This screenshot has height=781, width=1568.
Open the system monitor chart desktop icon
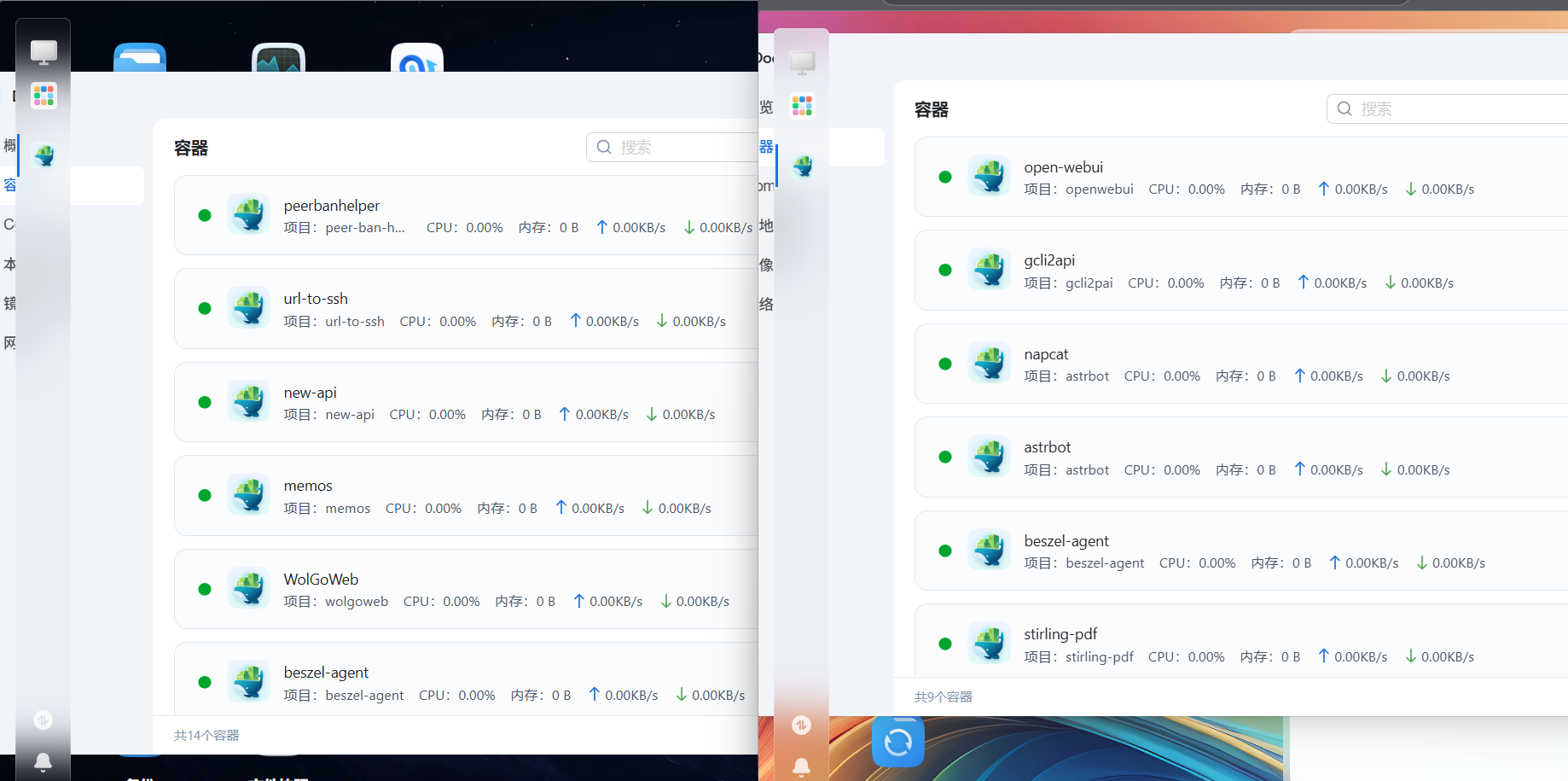pyautogui.click(x=279, y=57)
